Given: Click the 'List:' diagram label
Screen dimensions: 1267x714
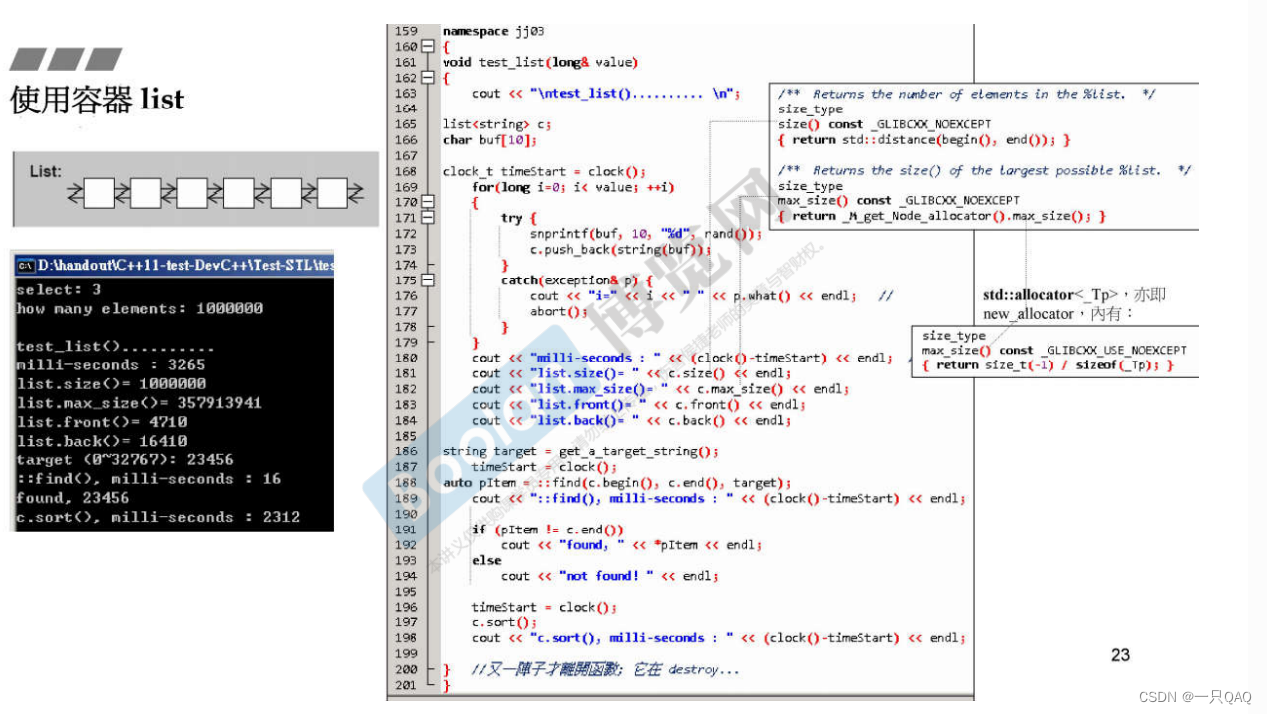Looking at the screenshot, I should (45, 171).
